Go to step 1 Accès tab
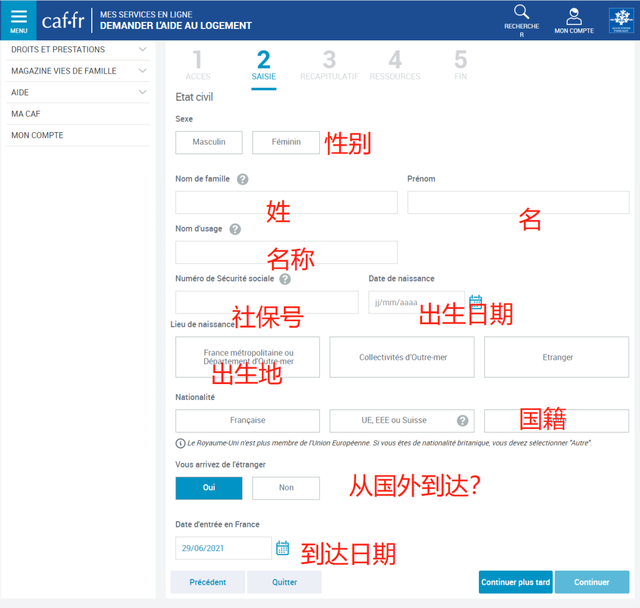Image resolution: width=640 pixels, height=608 pixels. pos(197,64)
